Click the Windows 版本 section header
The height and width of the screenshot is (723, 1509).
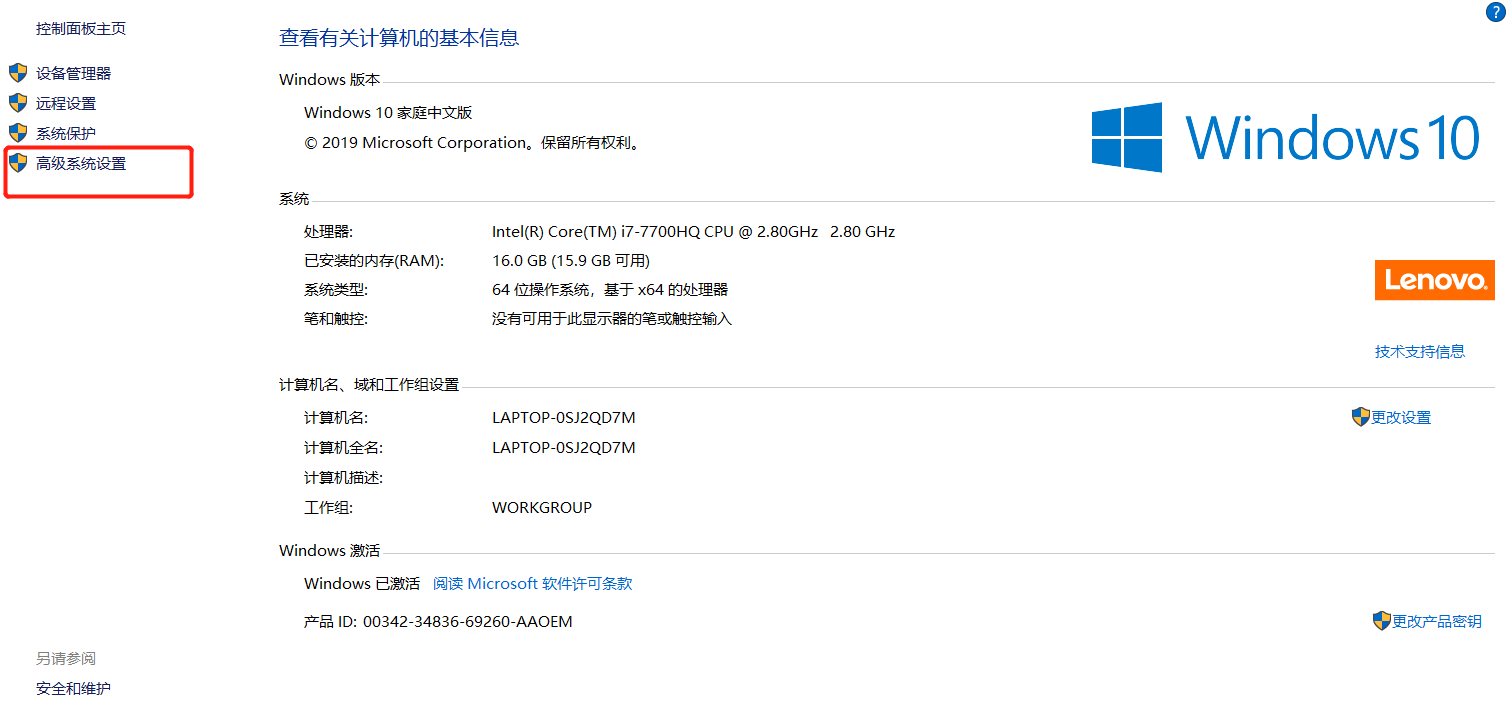(x=329, y=80)
